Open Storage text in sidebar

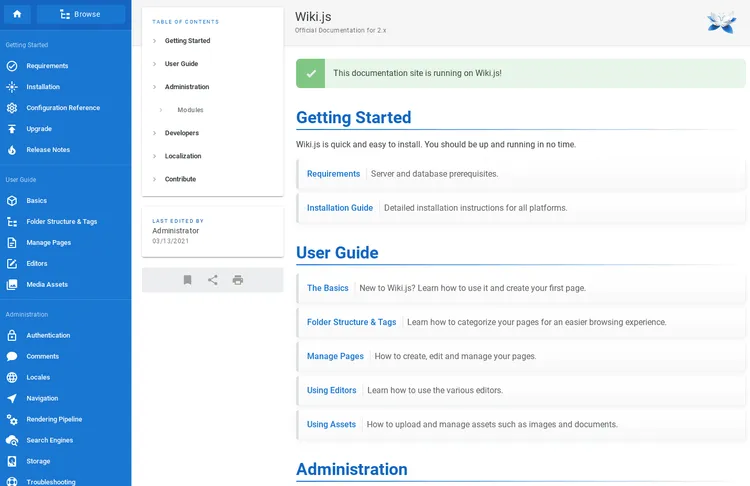pyautogui.click(x=38, y=462)
